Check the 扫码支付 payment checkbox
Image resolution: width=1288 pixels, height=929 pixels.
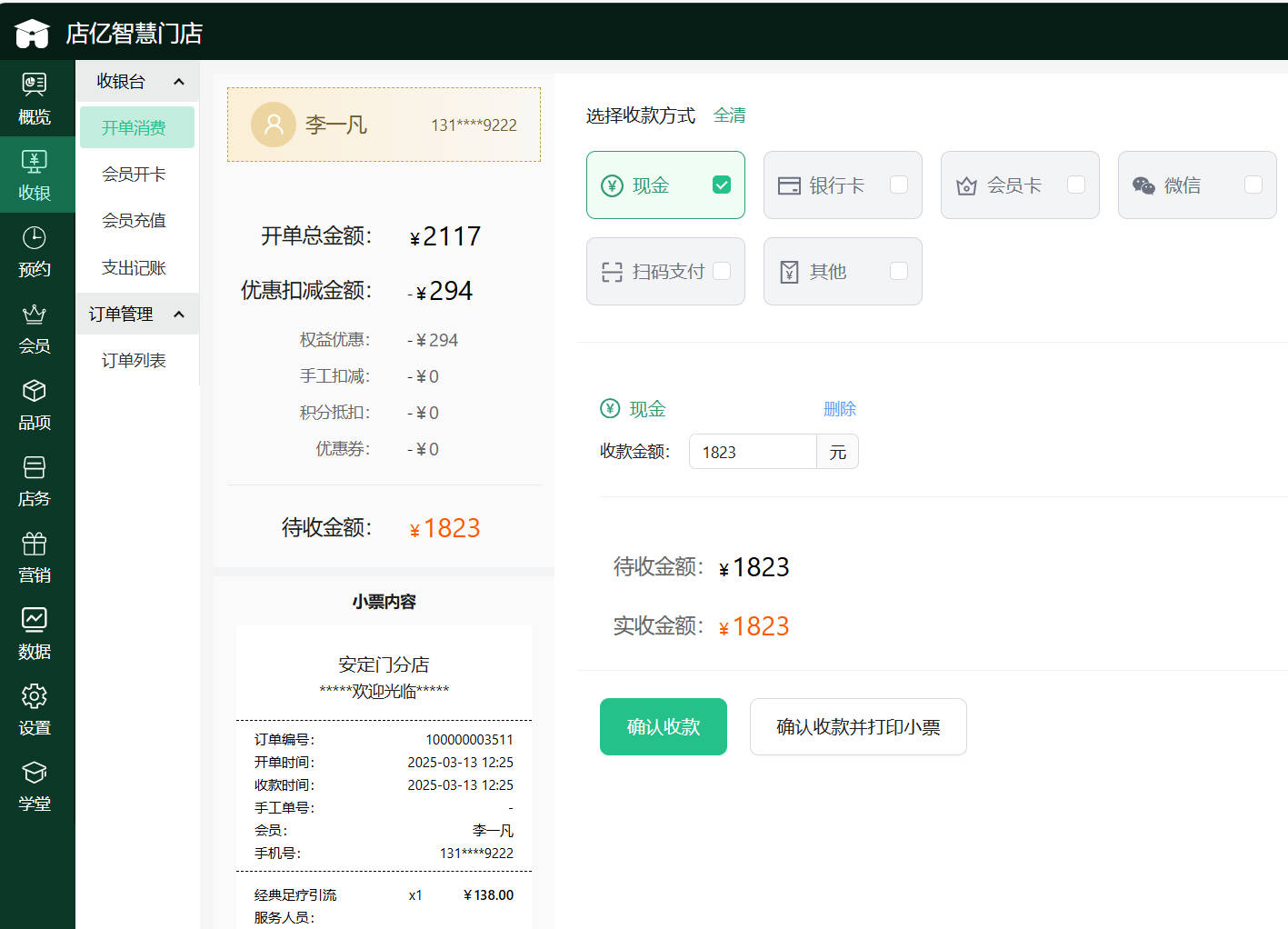pos(722,271)
